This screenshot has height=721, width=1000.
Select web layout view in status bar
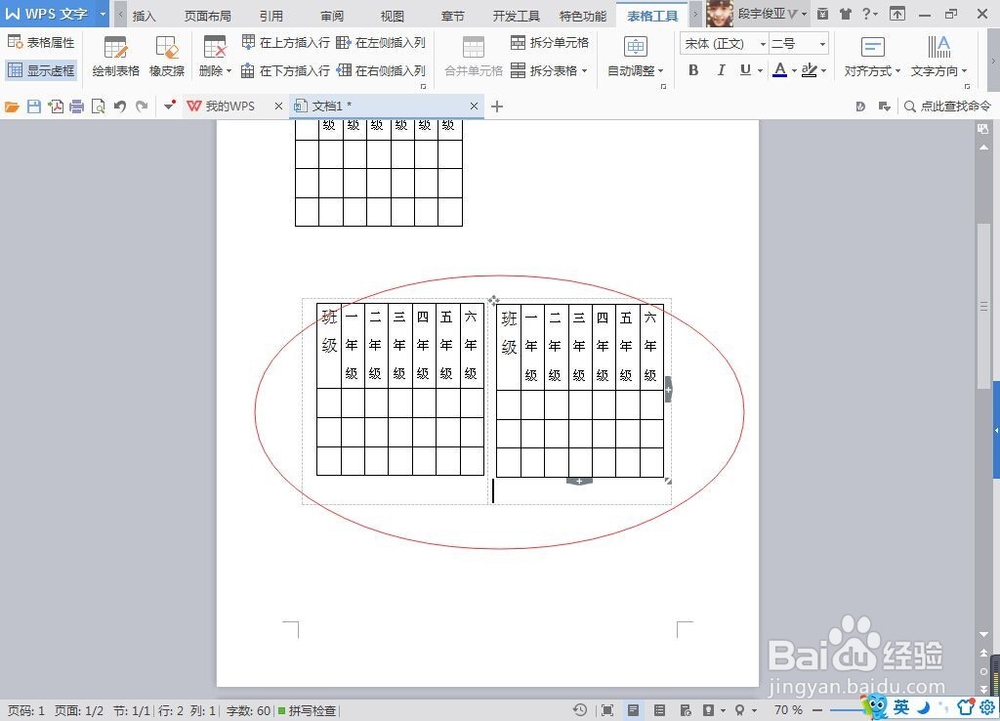click(686, 710)
